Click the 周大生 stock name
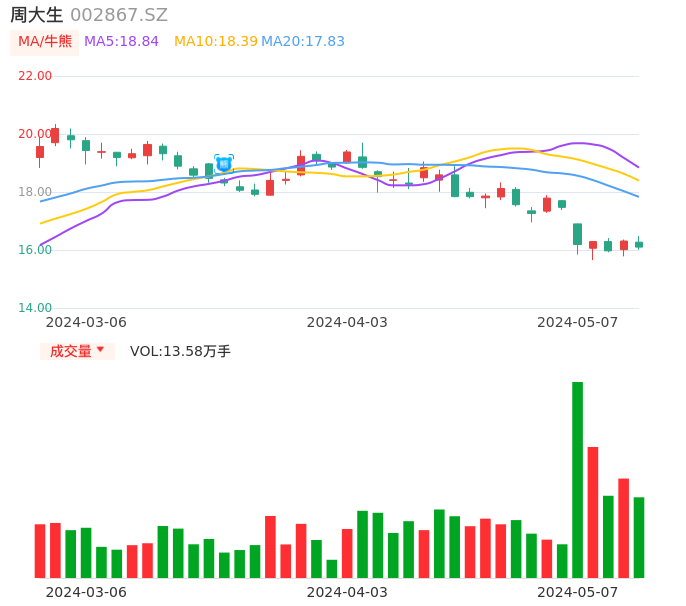686x606 pixels. [36, 15]
